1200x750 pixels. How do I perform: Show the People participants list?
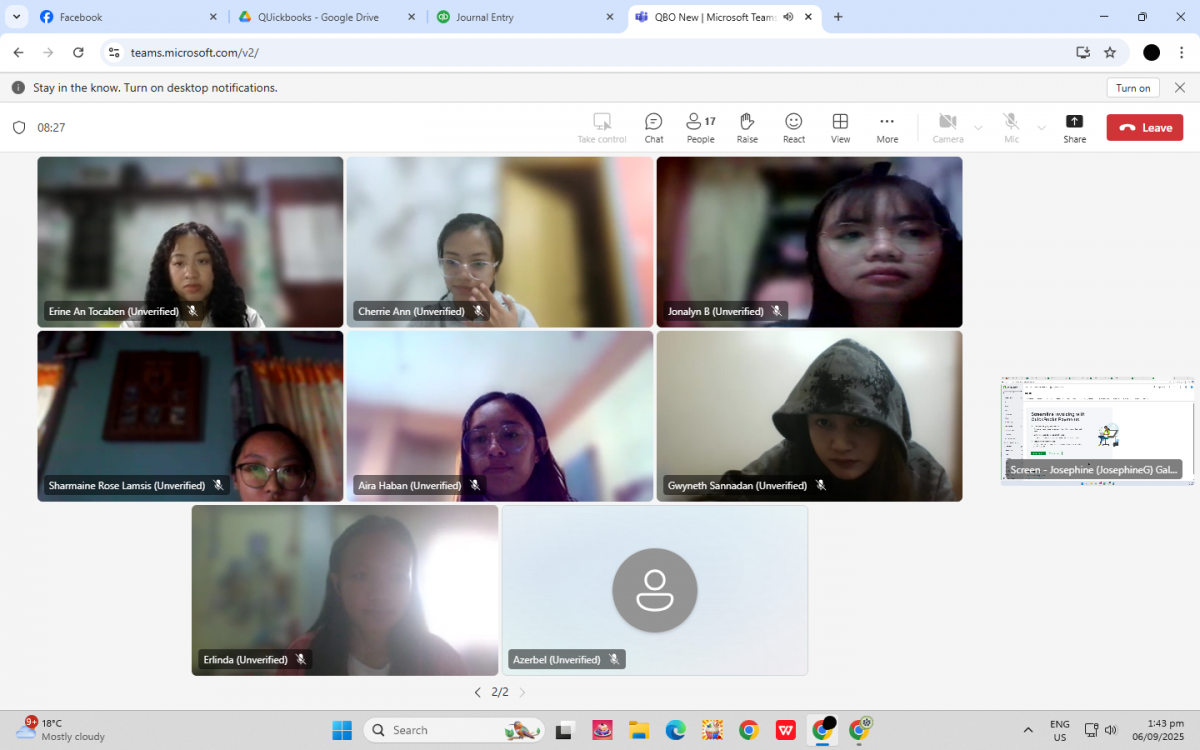tap(700, 127)
